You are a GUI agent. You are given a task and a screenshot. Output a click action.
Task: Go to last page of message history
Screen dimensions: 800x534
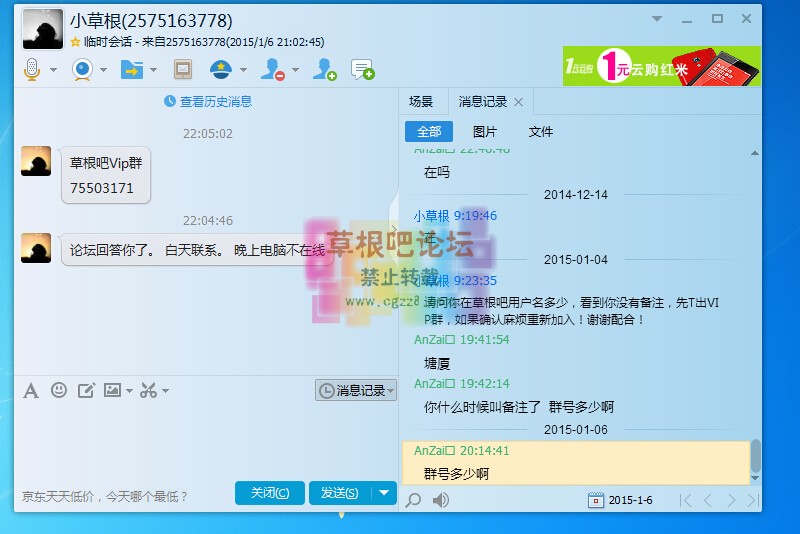click(753, 500)
